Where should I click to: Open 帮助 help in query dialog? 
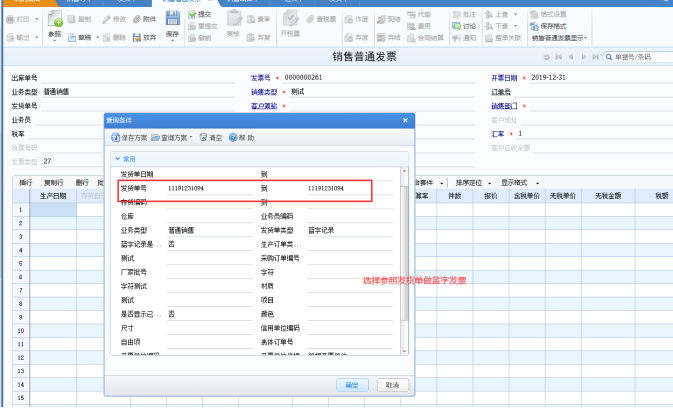coord(241,138)
